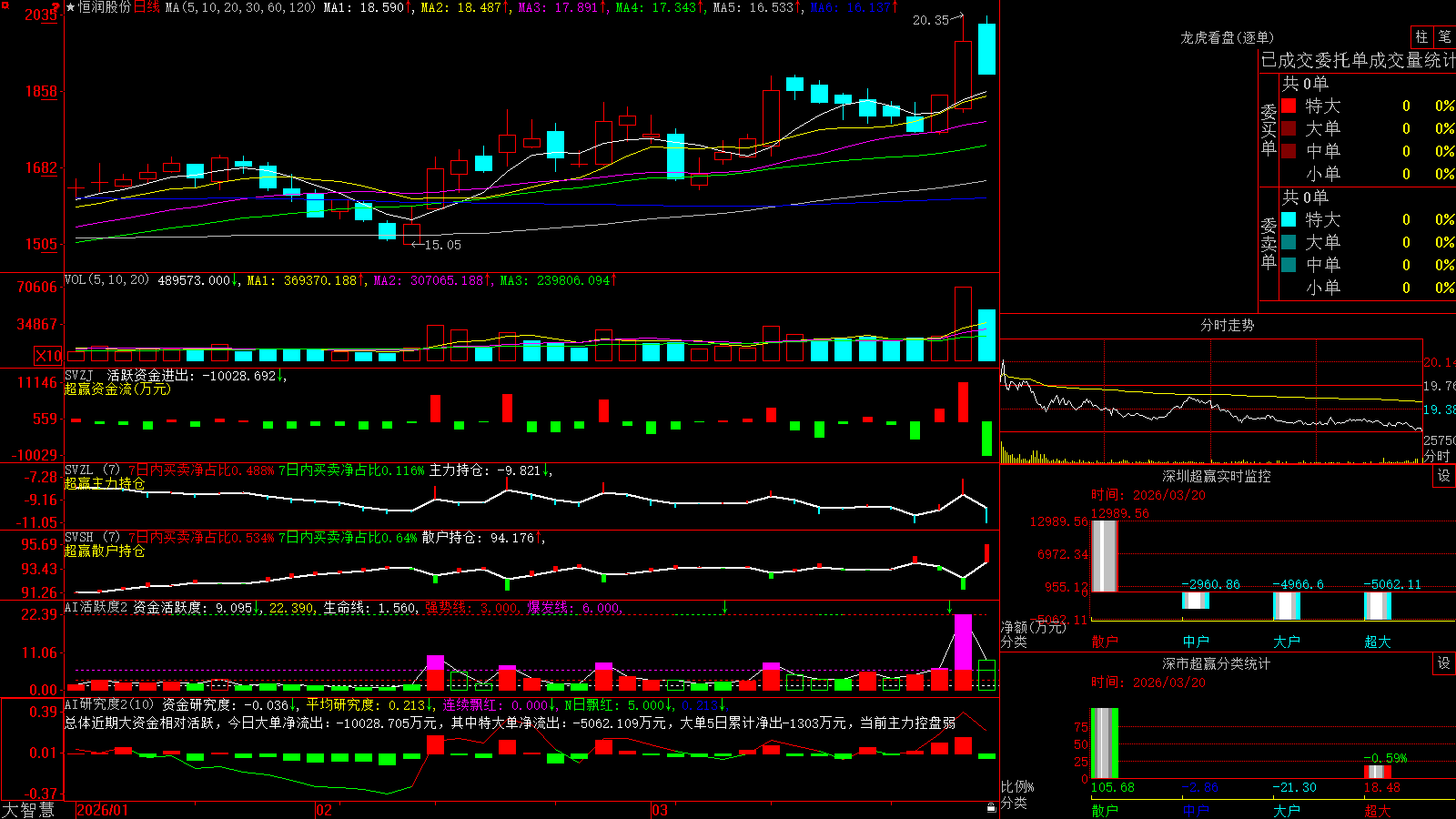This screenshot has height=819, width=1456.
Task: Click the 委买单 vertical label
Action: coord(1269,130)
